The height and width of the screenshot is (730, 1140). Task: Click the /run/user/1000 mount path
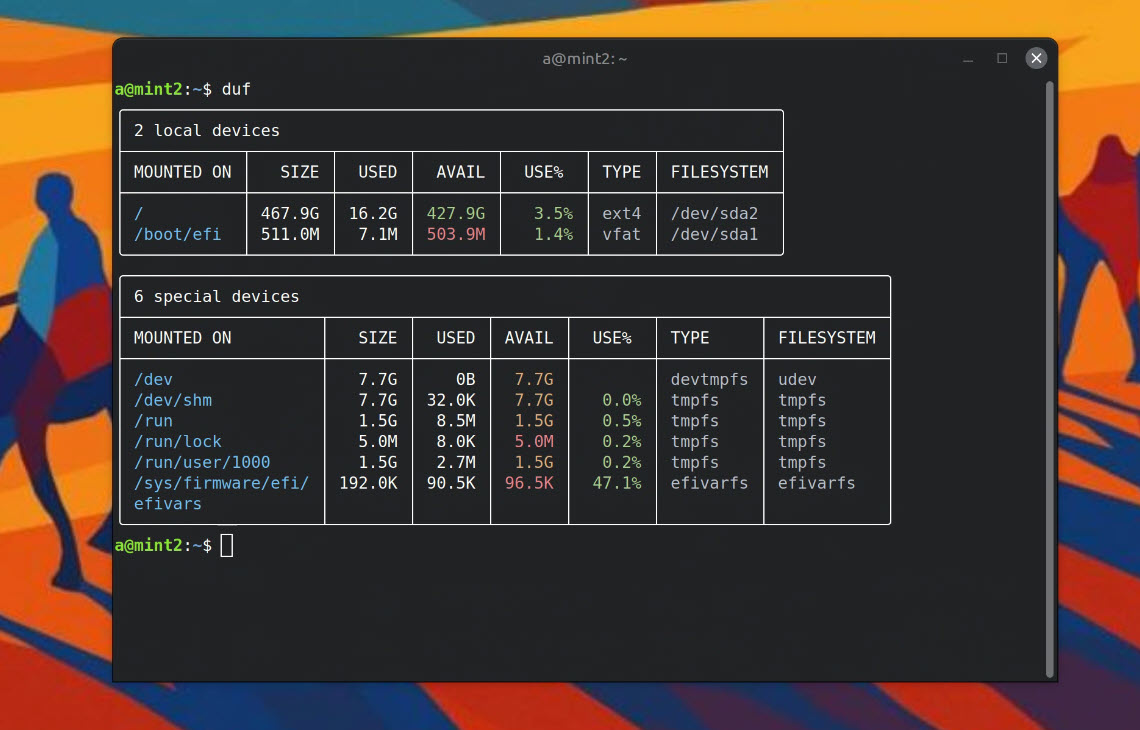202,462
